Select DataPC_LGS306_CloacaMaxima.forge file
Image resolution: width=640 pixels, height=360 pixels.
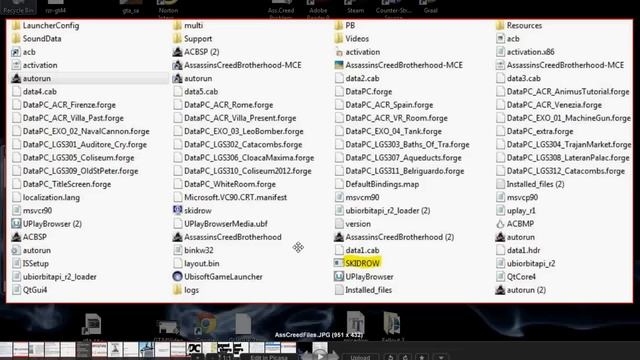pyautogui.click(x=249, y=158)
